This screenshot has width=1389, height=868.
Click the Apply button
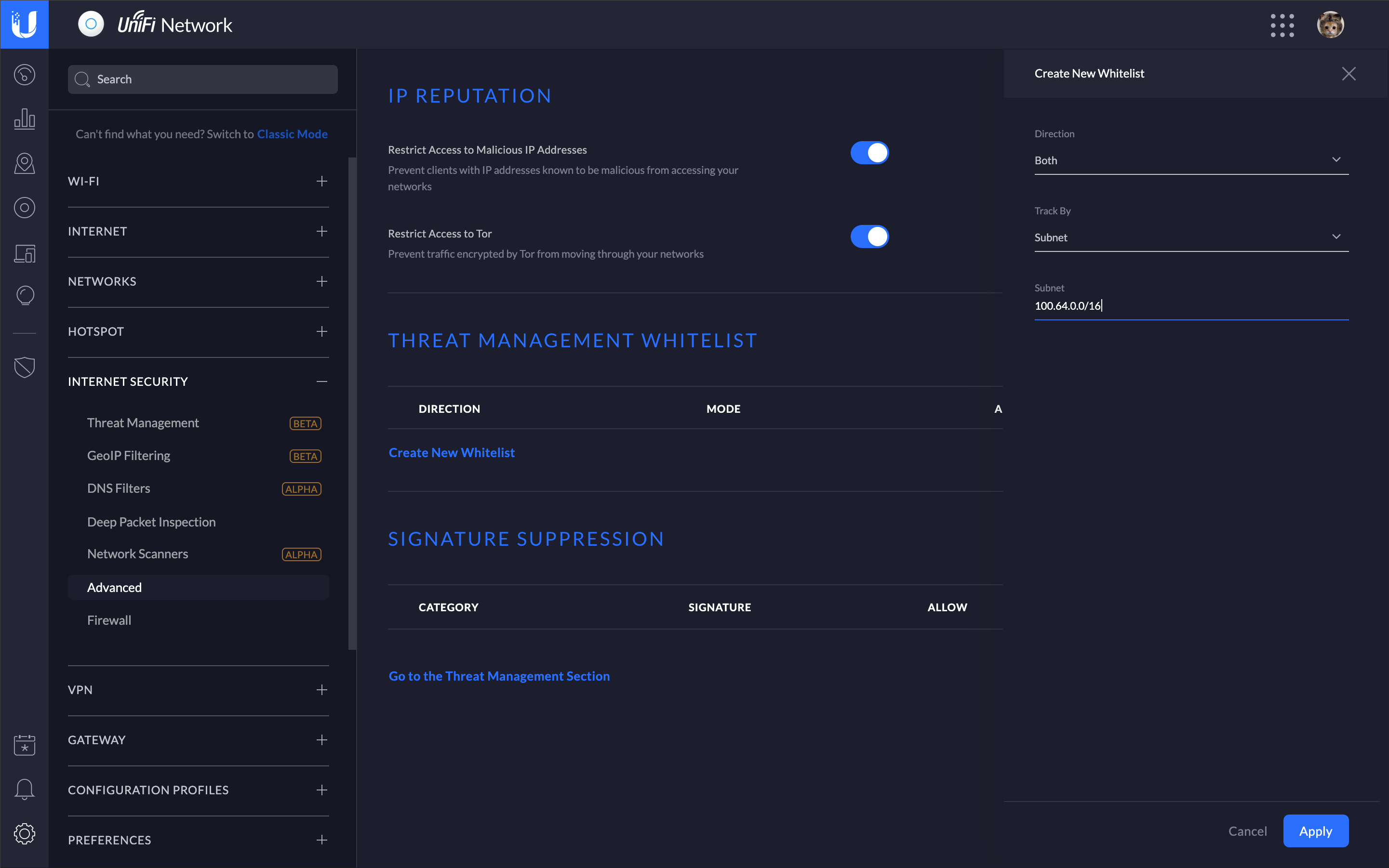(1315, 831)
